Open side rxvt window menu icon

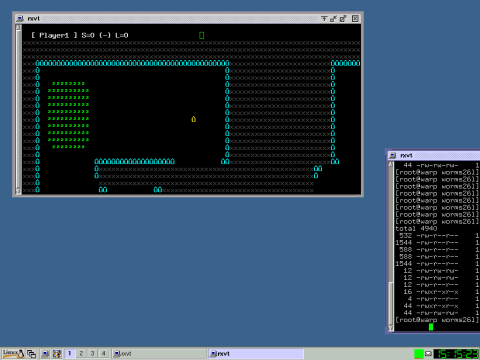pos(393,155)
